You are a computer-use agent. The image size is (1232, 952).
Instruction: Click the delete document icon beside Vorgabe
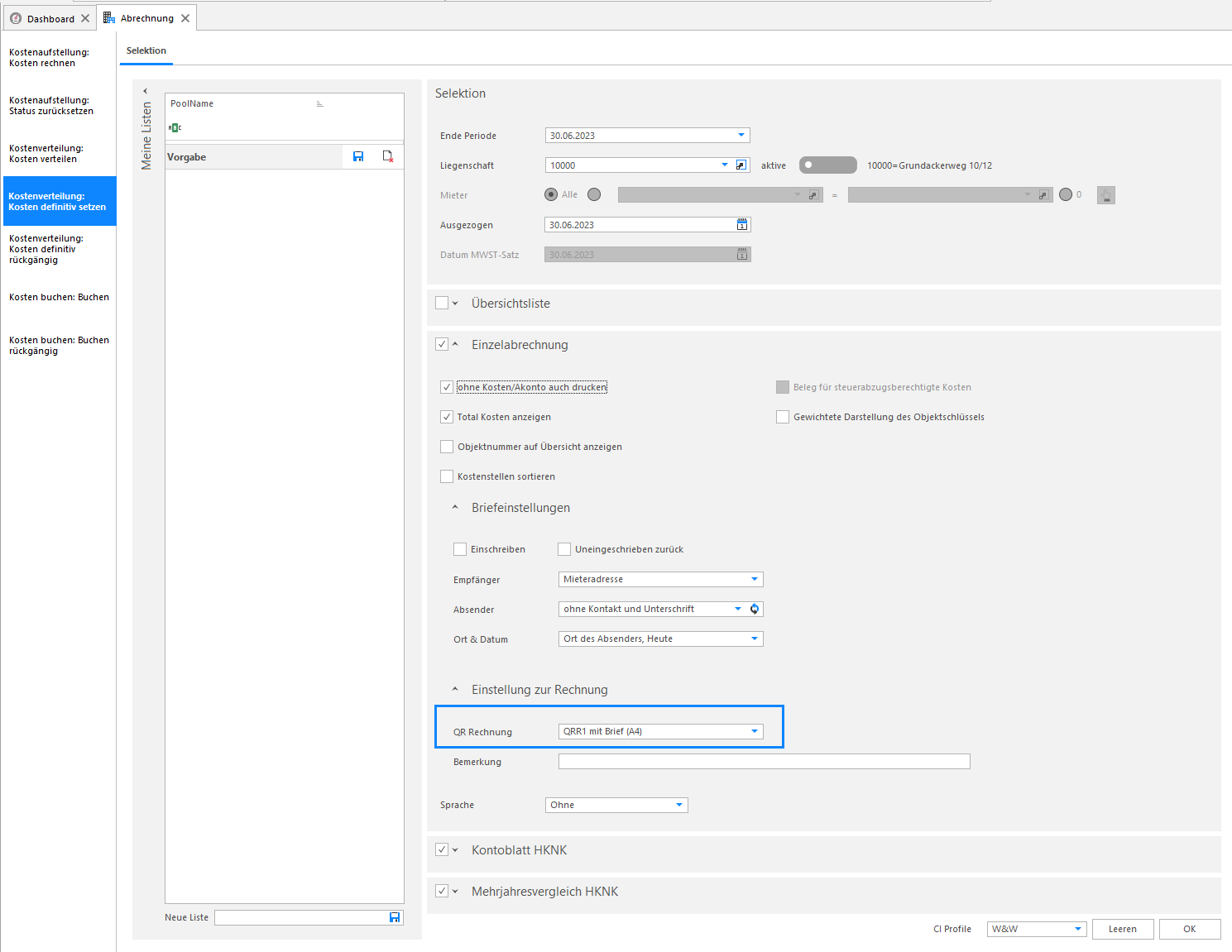point(388,156)
